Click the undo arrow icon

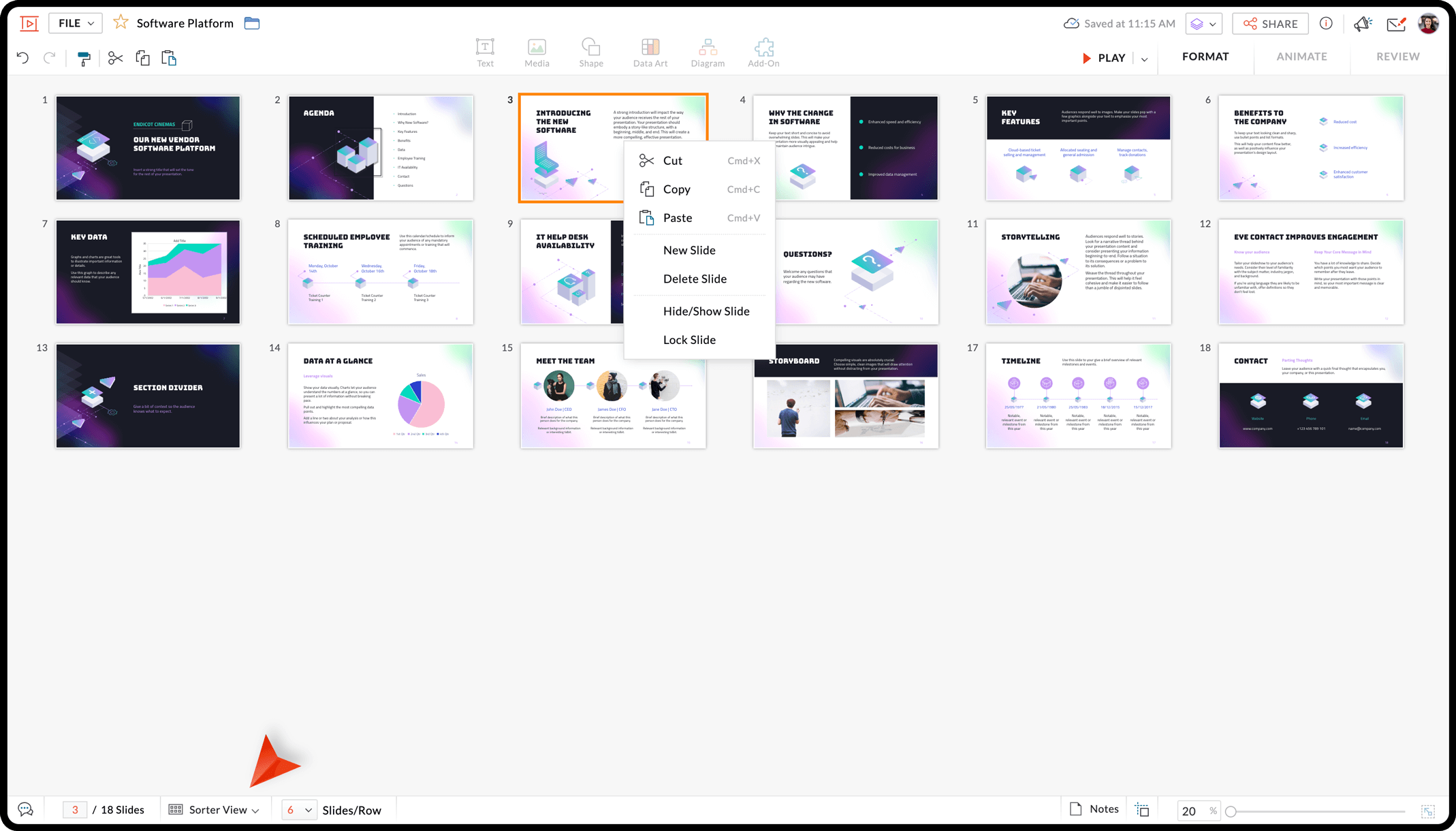(22, 58)
